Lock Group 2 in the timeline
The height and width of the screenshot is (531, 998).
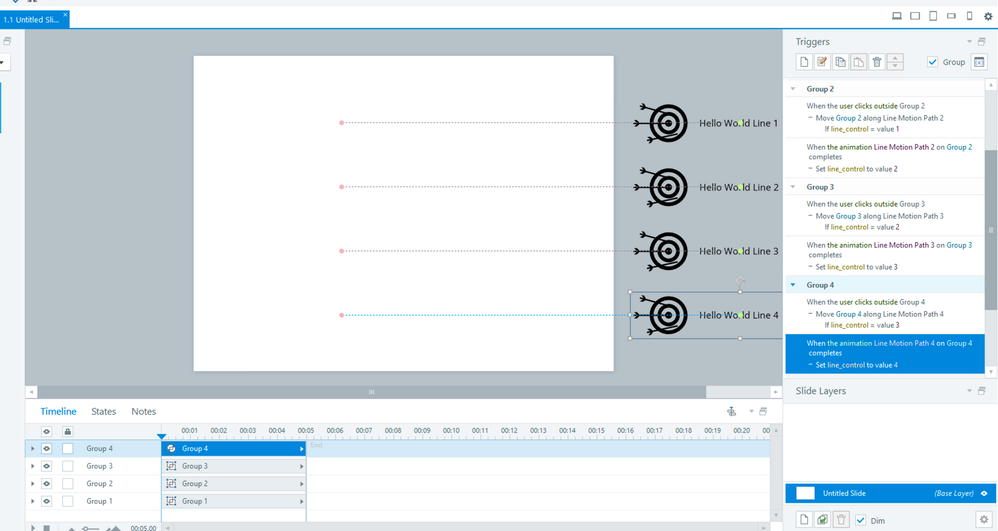tap(67, 483)
